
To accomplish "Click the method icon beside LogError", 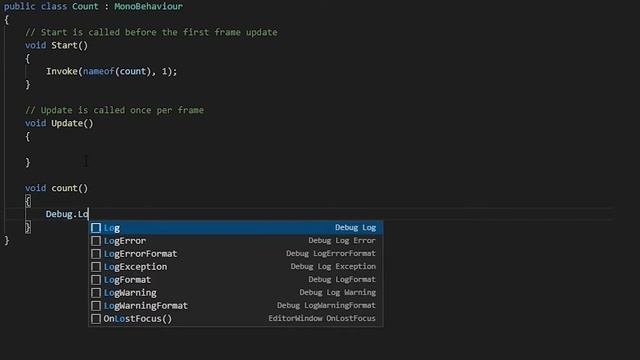I will (x=96, y=241).
